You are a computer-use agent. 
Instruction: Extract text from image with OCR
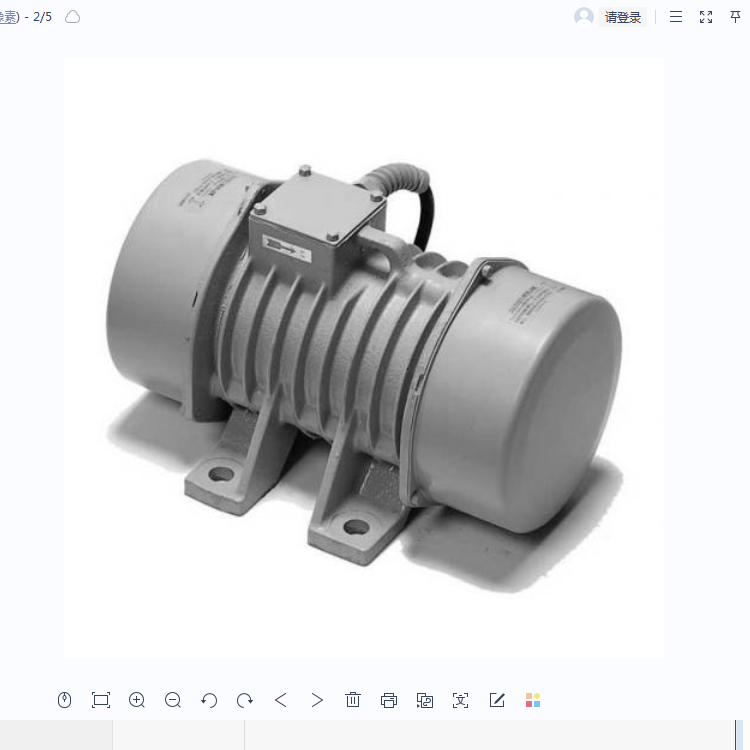pyautogui.click(x=460, y=700)
